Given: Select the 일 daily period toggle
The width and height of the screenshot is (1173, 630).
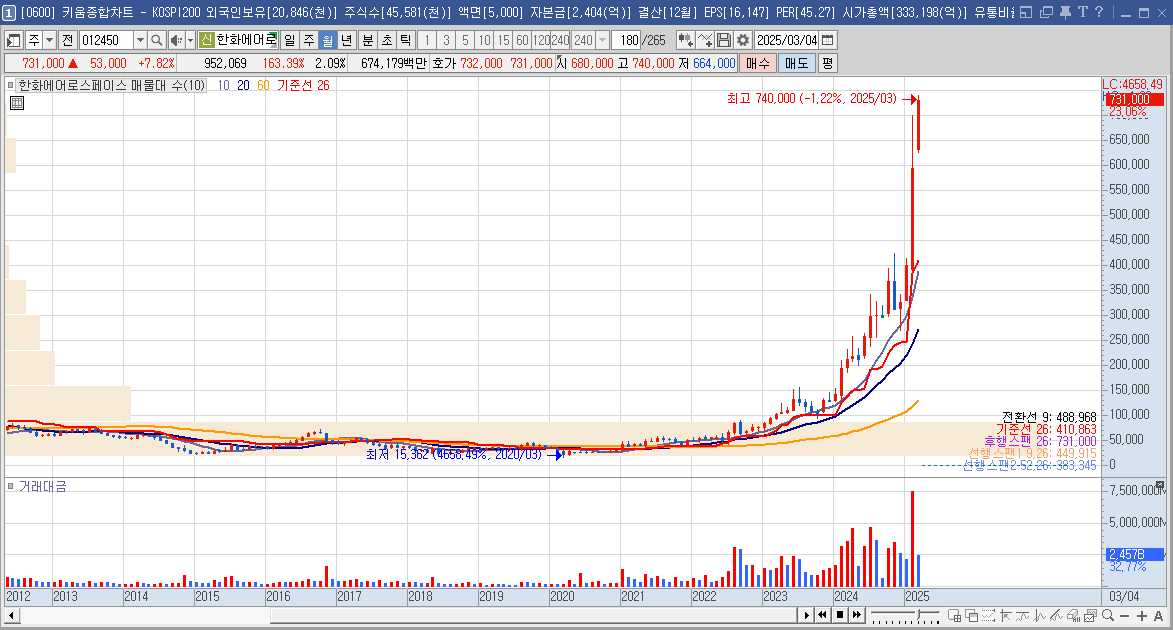Looking at the screenshot, I should tap(290, 40).
